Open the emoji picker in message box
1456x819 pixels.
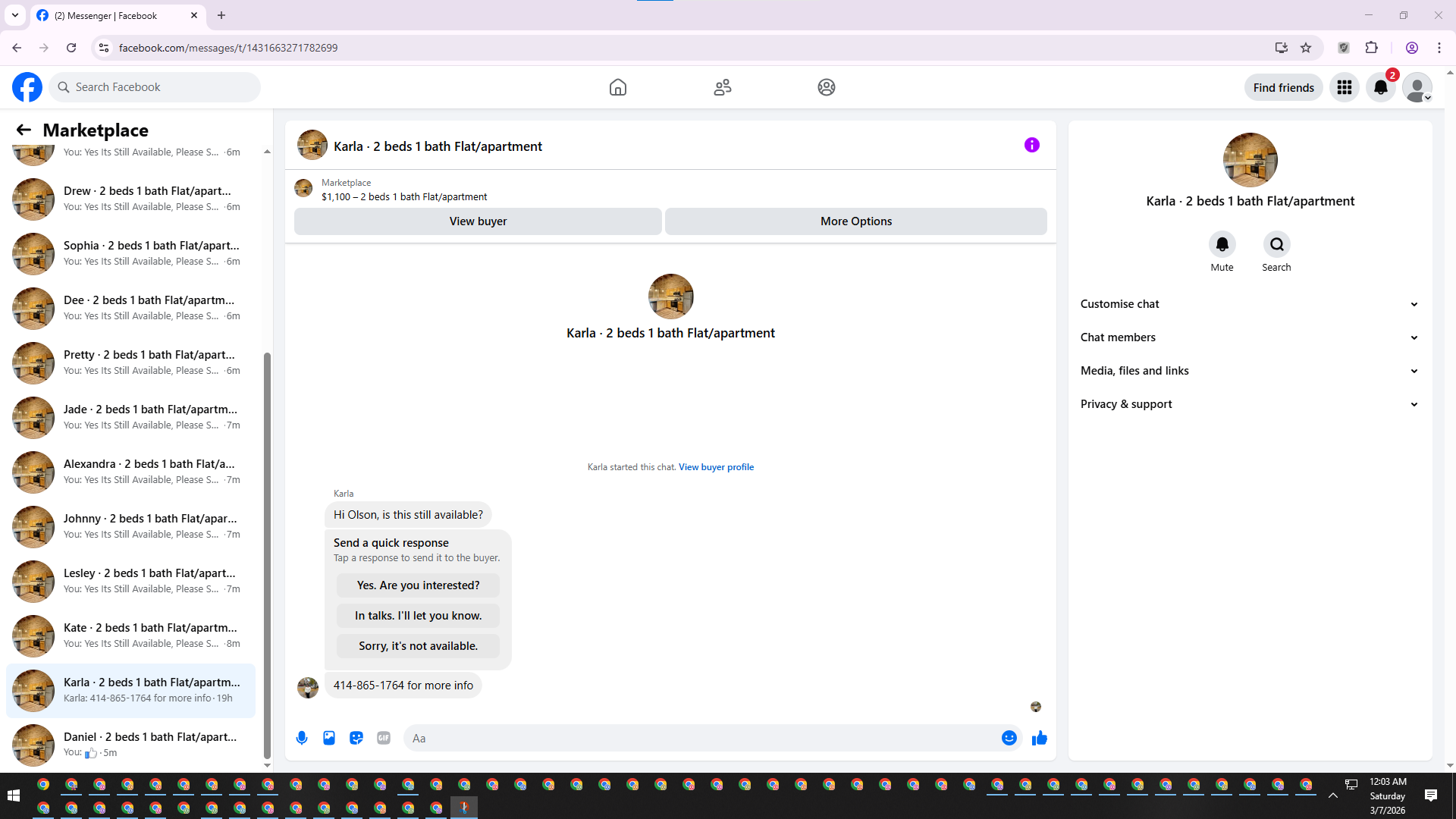[x=1009, y=738]
